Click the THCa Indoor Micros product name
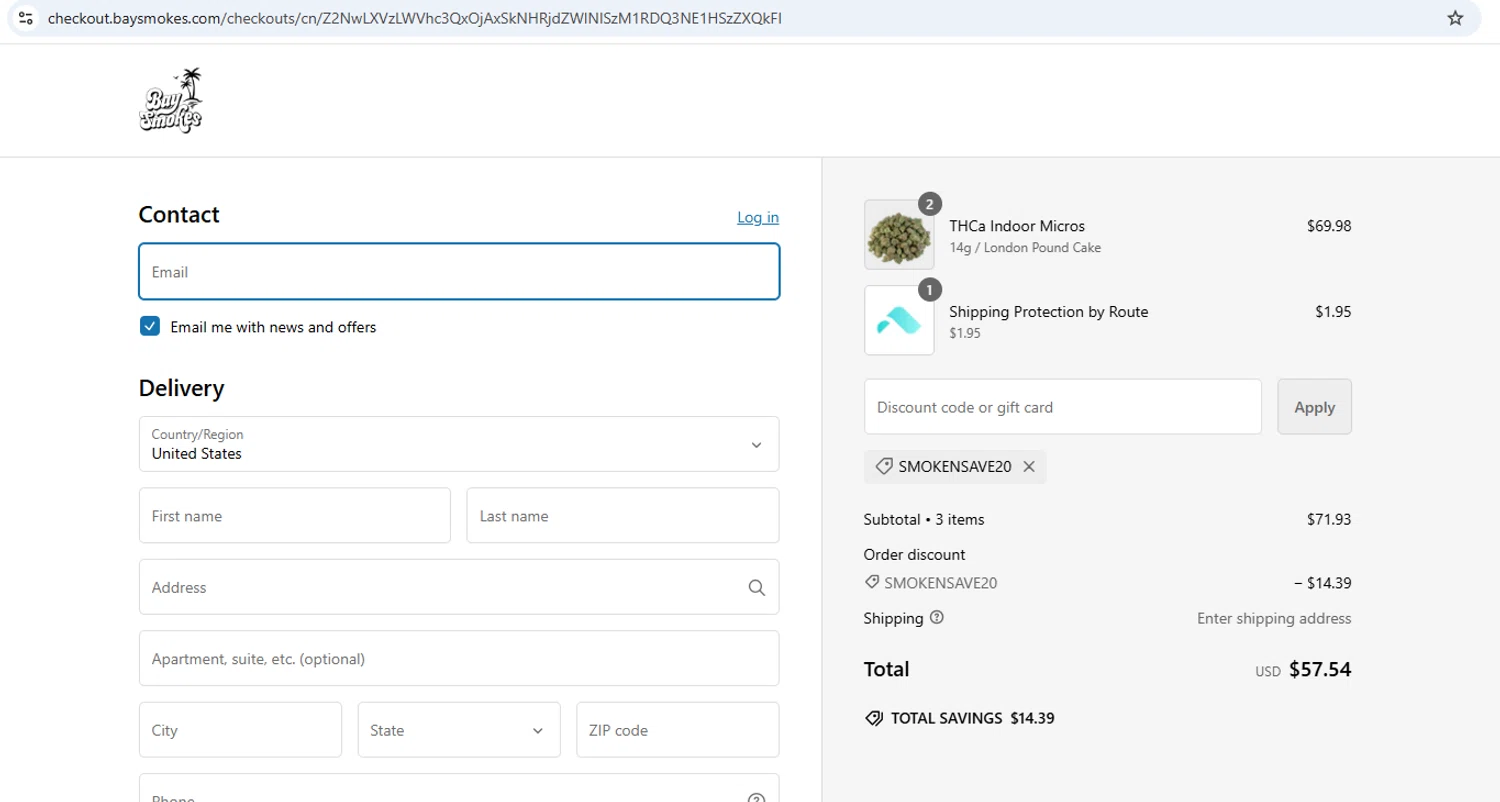 tap(1017, 226)
